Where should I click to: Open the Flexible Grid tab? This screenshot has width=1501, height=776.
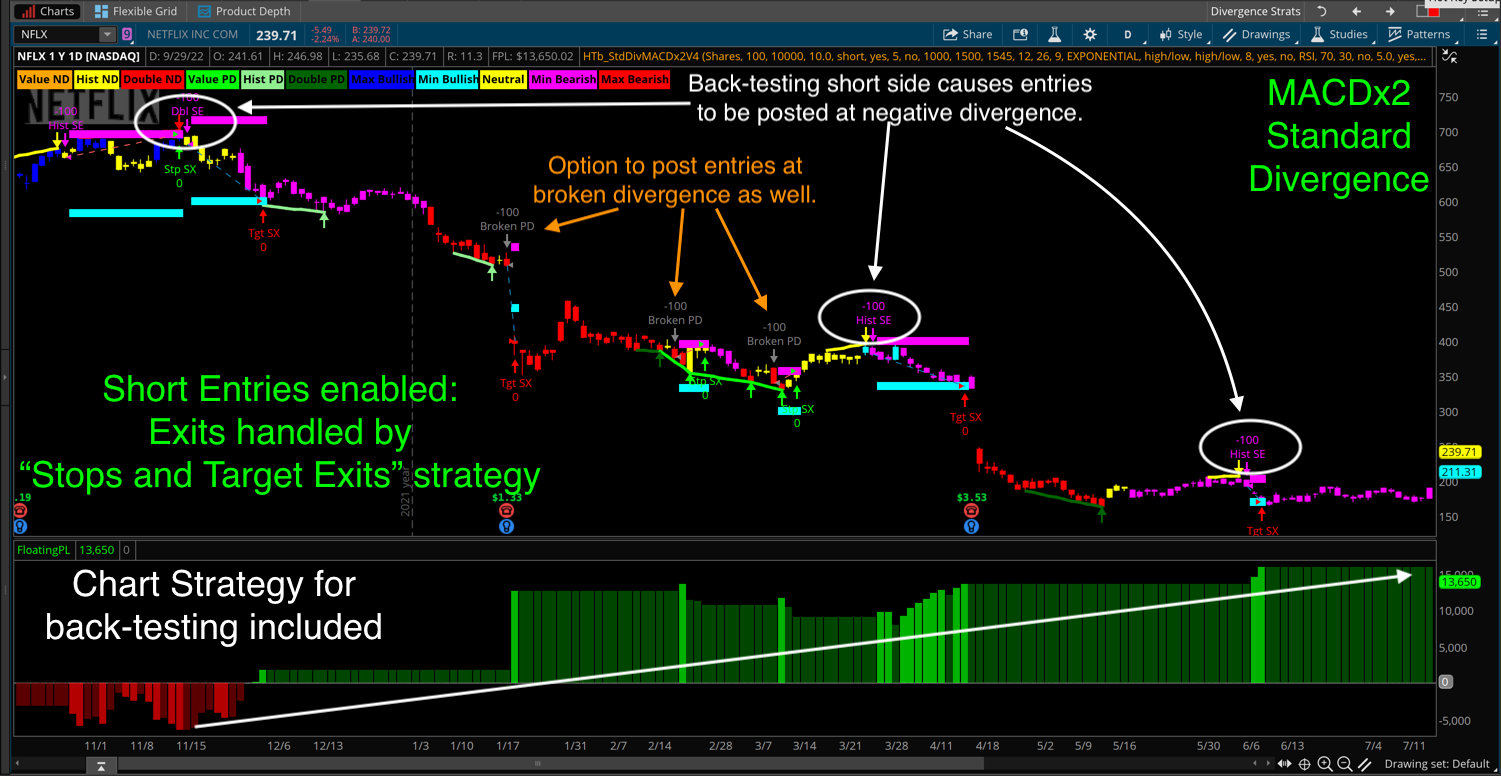click(x=135, y=11)
